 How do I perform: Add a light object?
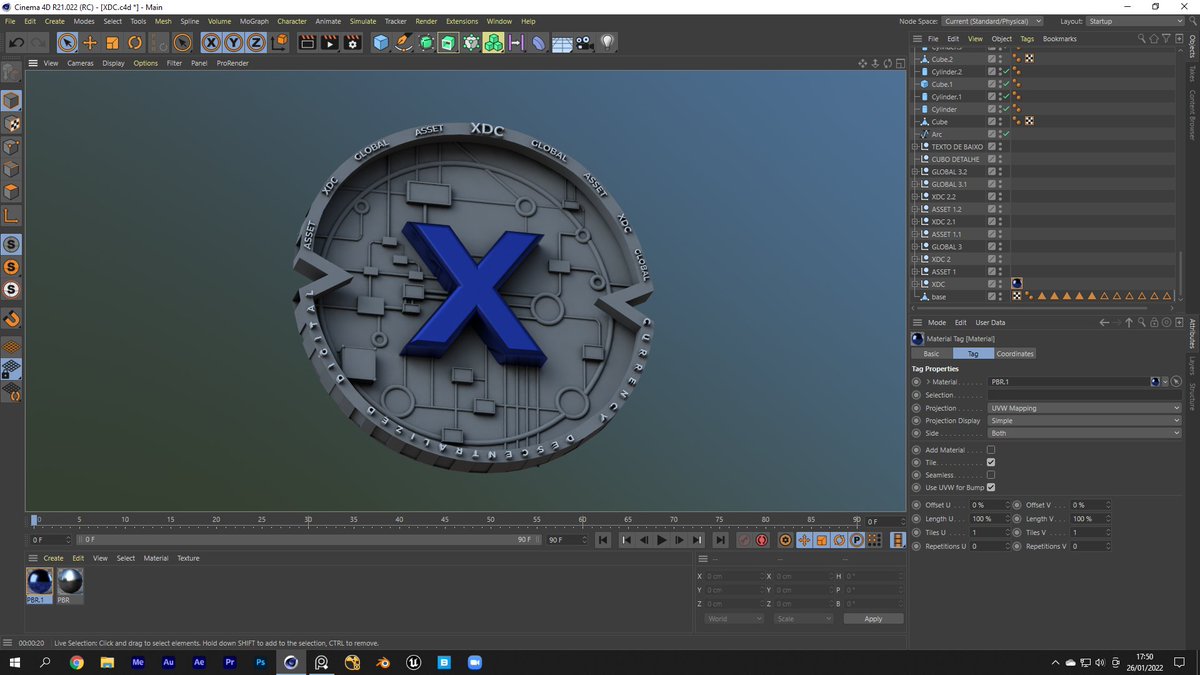click(607, 43)
